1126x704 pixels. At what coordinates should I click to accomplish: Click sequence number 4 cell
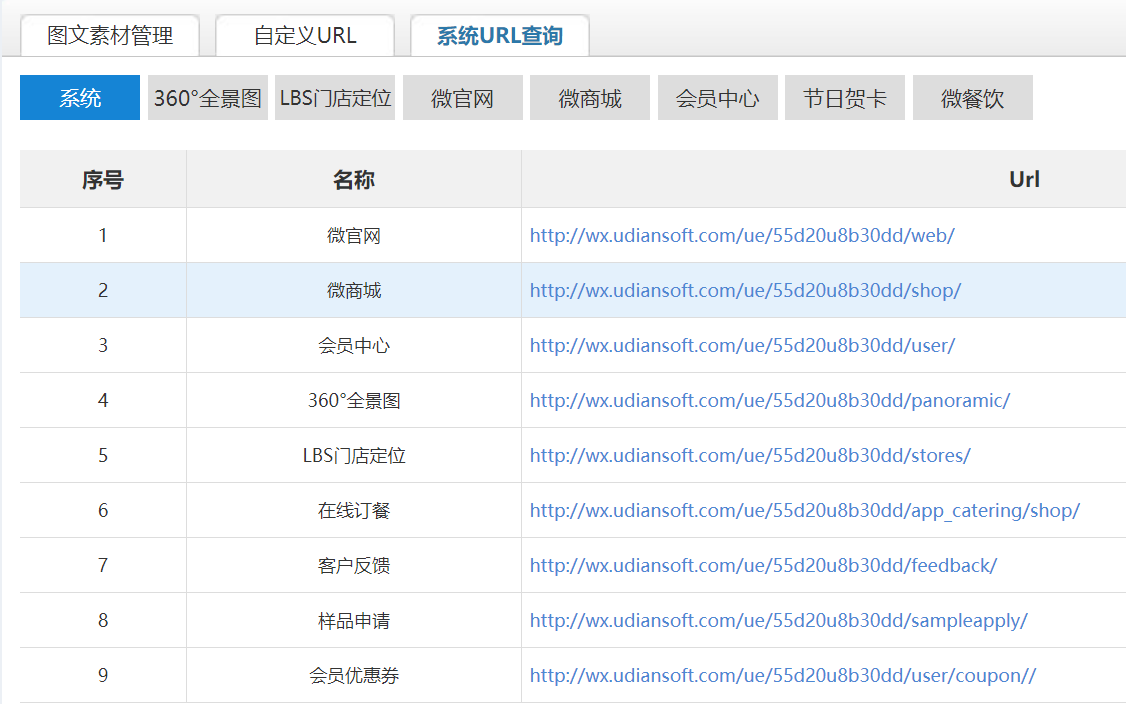(103, 400)
